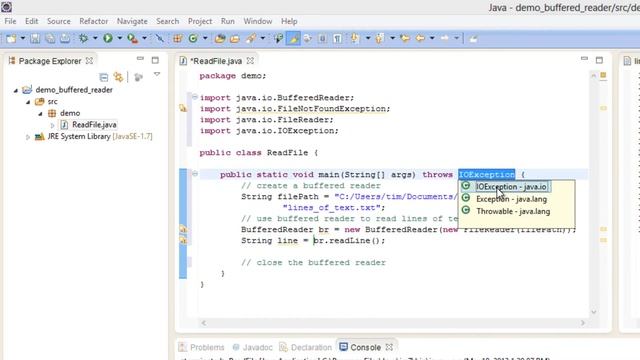Open the New dropdown arrow

pos(23,38)
